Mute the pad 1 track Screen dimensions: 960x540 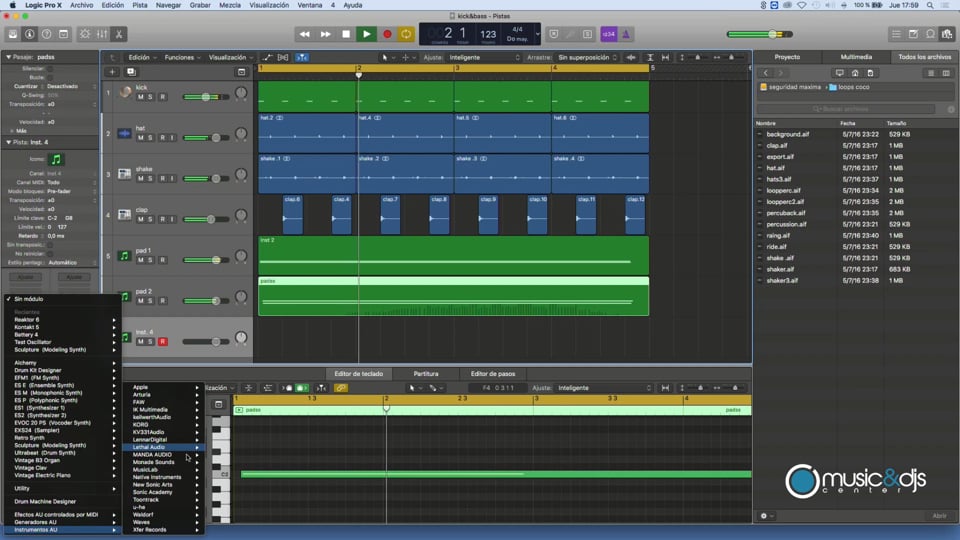point(141,260)
